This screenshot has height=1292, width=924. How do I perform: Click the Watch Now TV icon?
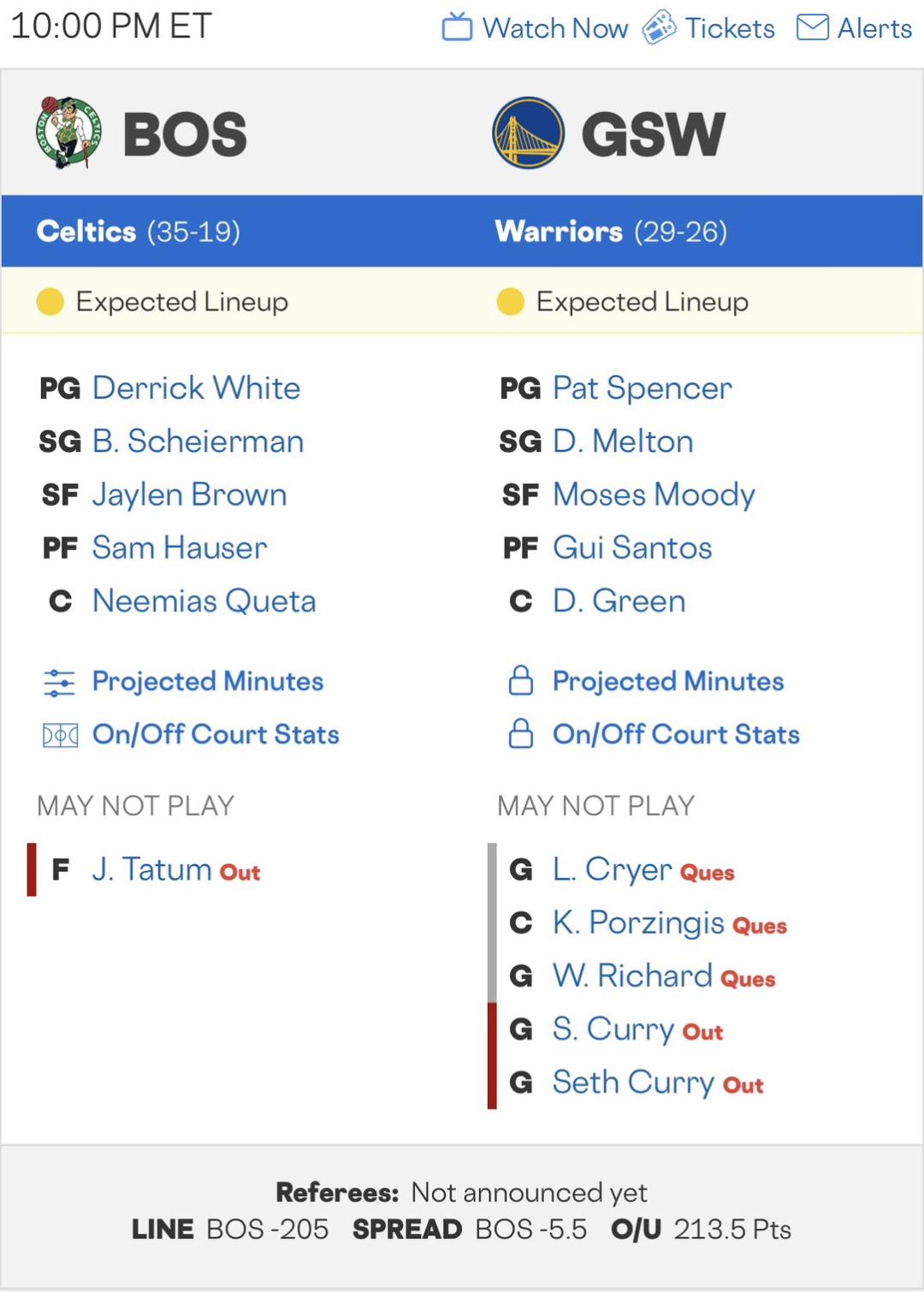click(457, 27)
